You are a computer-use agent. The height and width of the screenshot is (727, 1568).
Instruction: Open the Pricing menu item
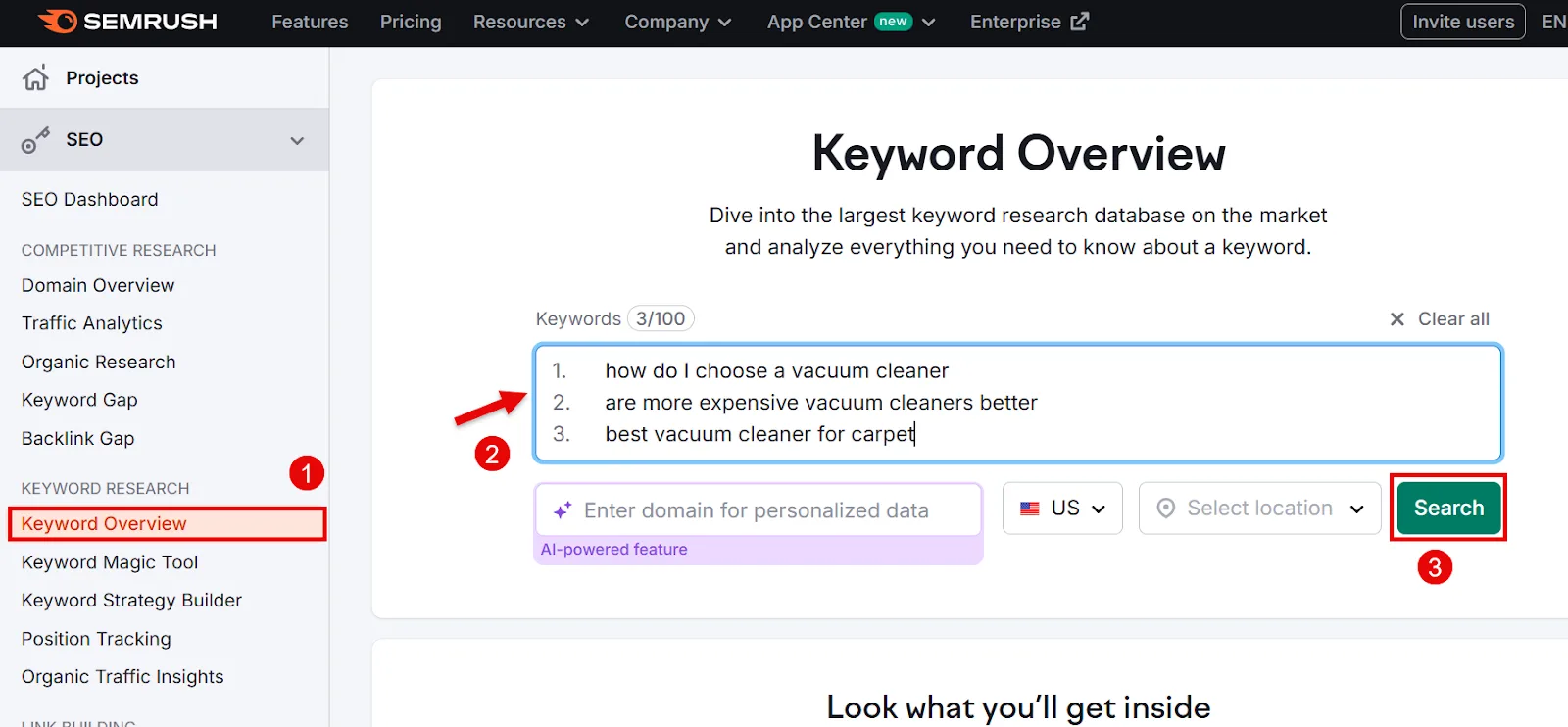[411, 22]
